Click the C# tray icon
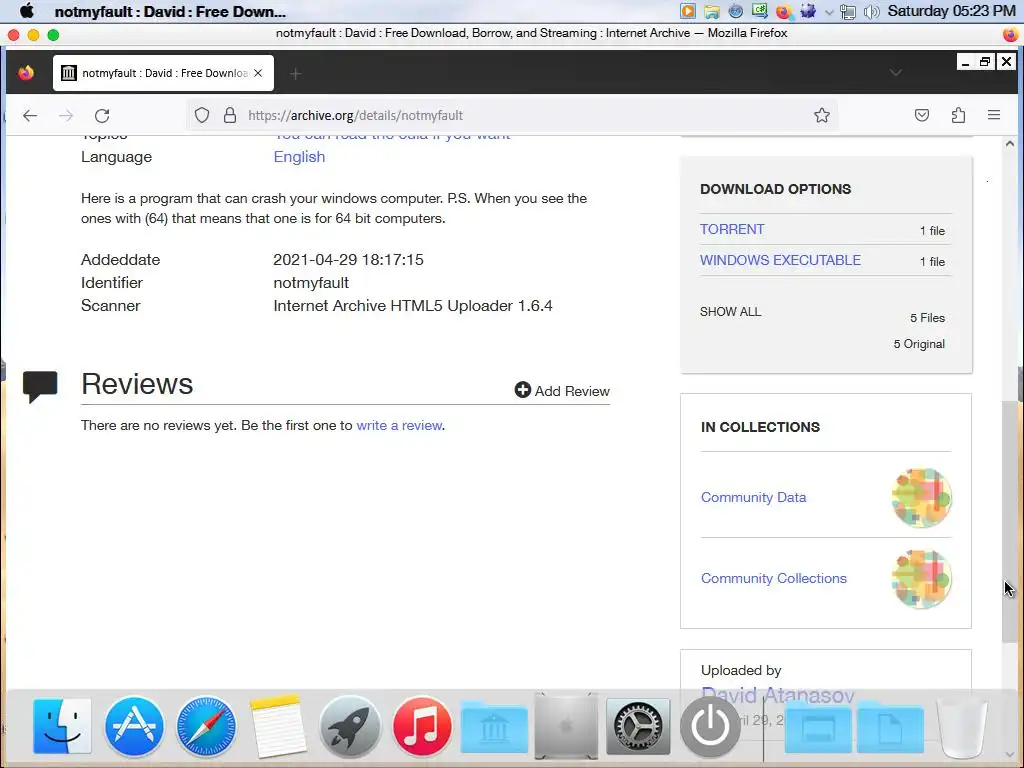The width and height of the screenshot is (1024, 768). coord(759,10)
